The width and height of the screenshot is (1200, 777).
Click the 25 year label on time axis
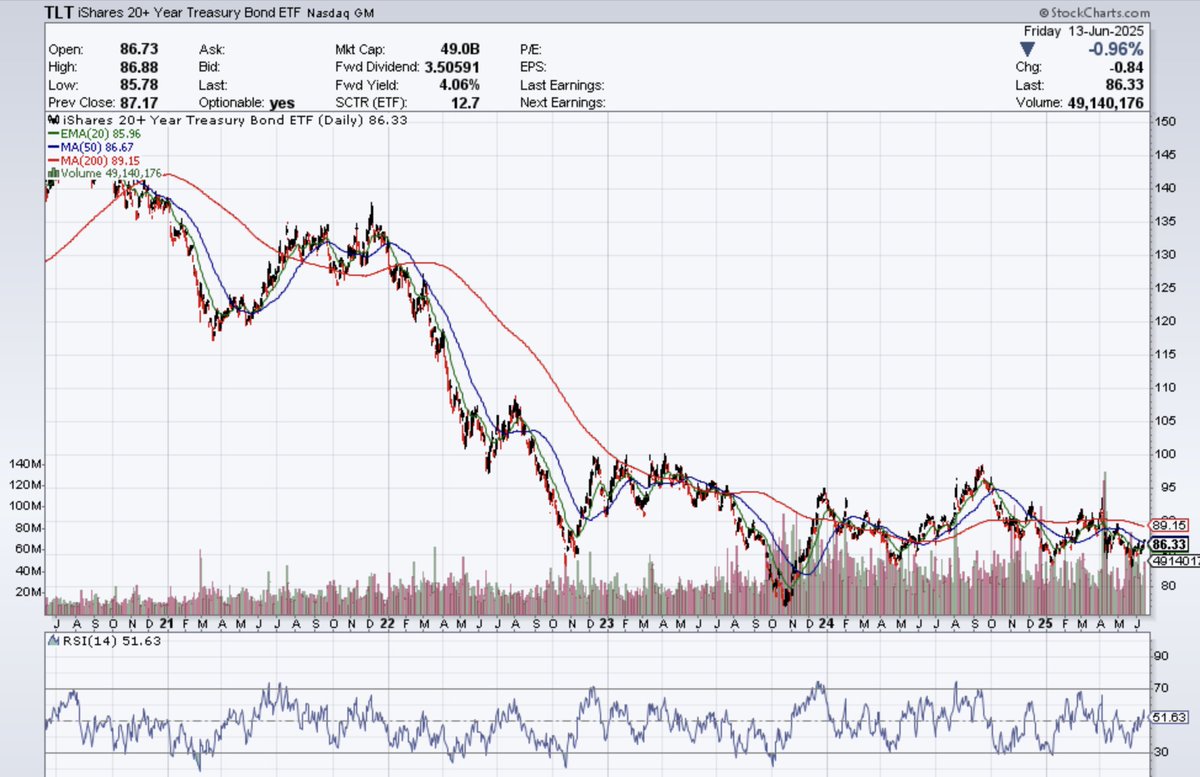(1046, 623)
